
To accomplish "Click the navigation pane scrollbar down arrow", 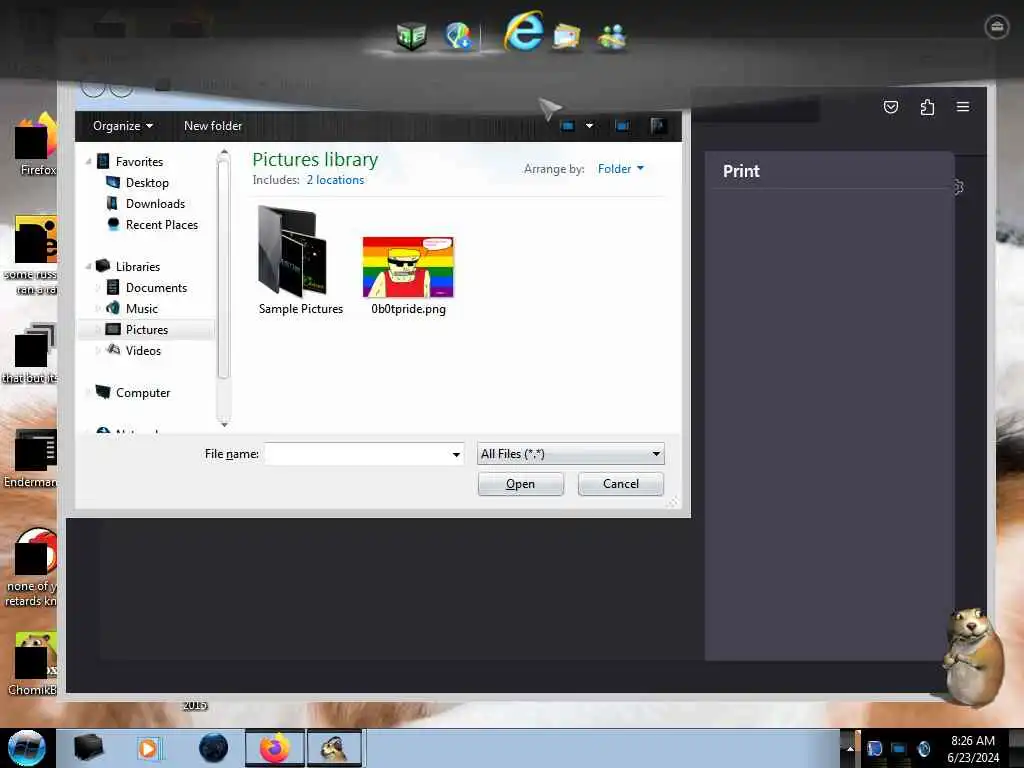I will click(224, 424).
